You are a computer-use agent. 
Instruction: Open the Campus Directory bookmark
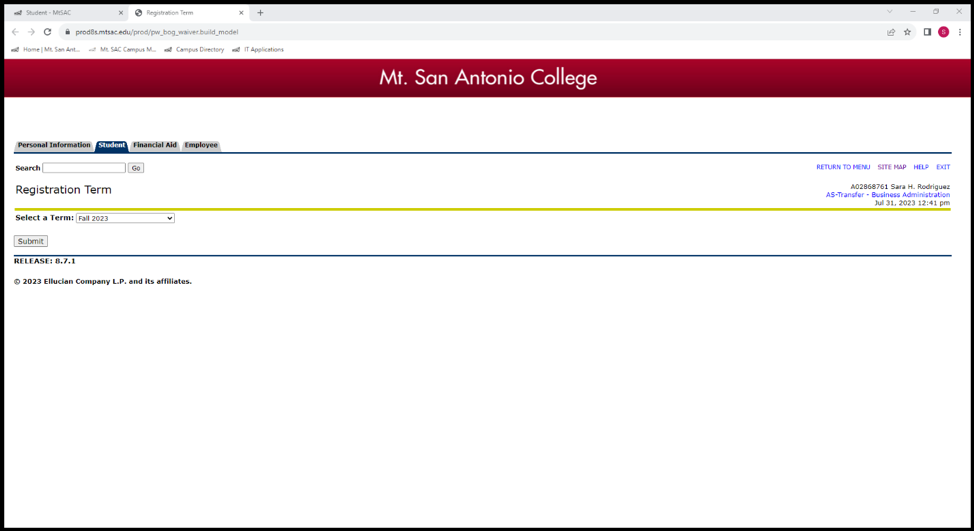pyautogui.click(x=194, y=50)
